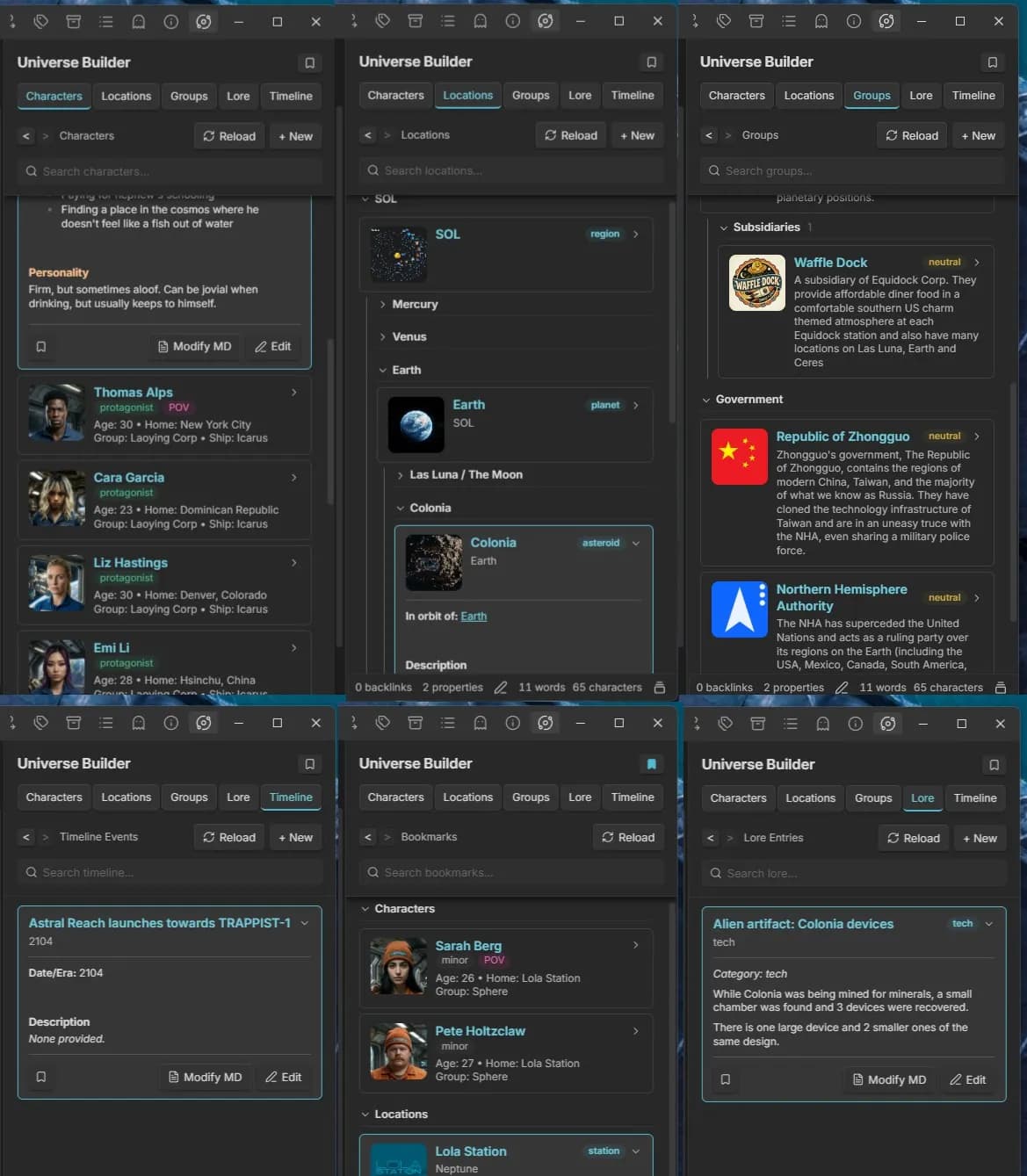Go back using the Lore Entries breadcrumb arrow
The image size is (1027, 1176).
pyautogui.click(x=711, y=838)
